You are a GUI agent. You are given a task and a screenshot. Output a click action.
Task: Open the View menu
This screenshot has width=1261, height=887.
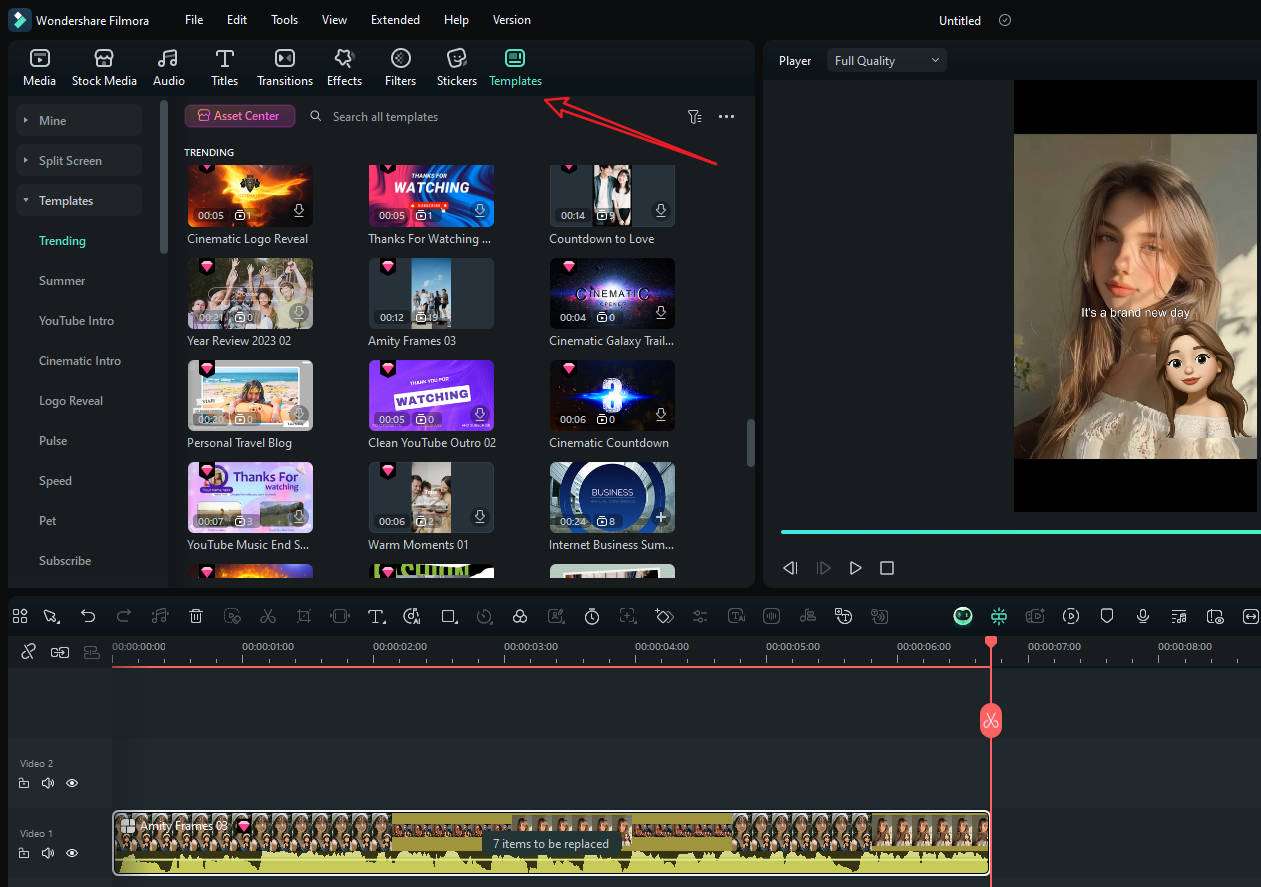[x=335, y=20]
